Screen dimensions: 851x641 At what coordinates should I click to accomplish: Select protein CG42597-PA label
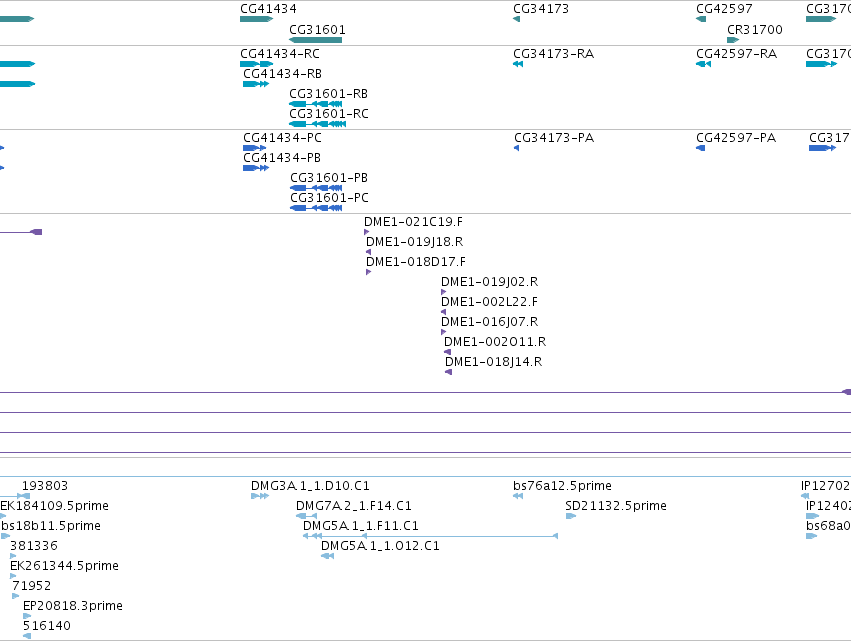(736, 138)
